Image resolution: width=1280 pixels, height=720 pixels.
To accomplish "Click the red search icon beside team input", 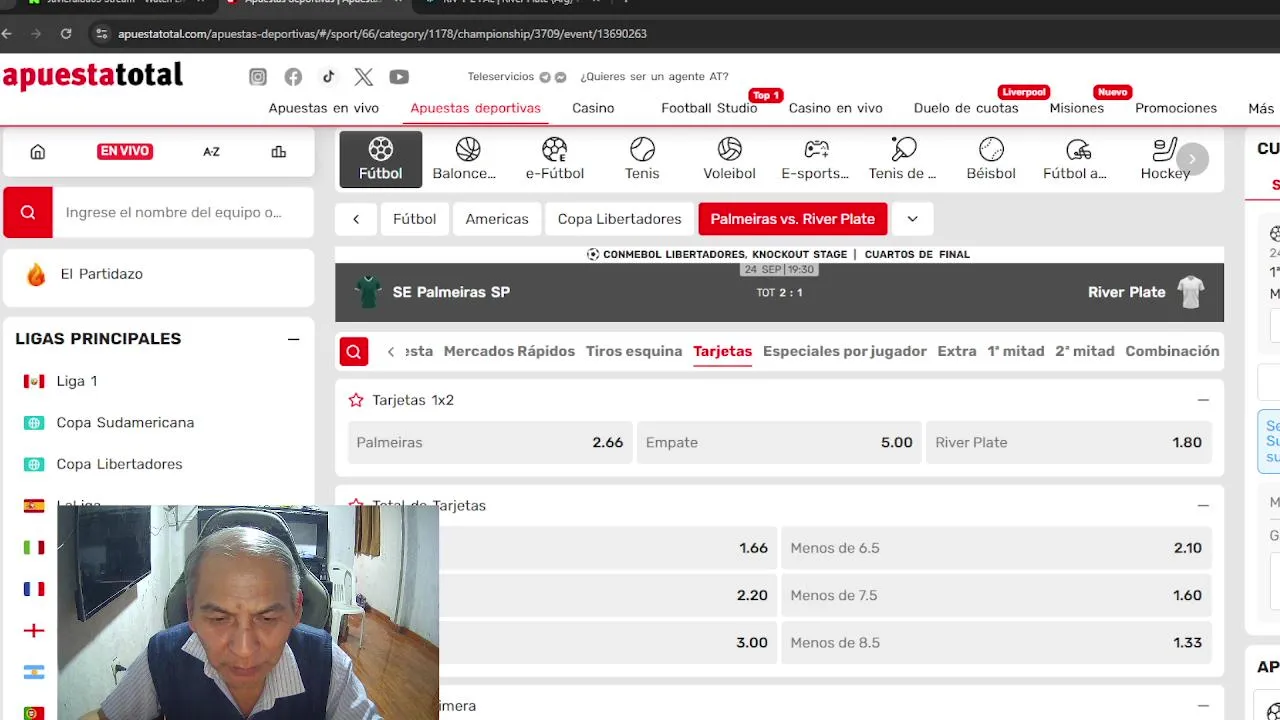I will pyautogui.click(x=28, y=212).
